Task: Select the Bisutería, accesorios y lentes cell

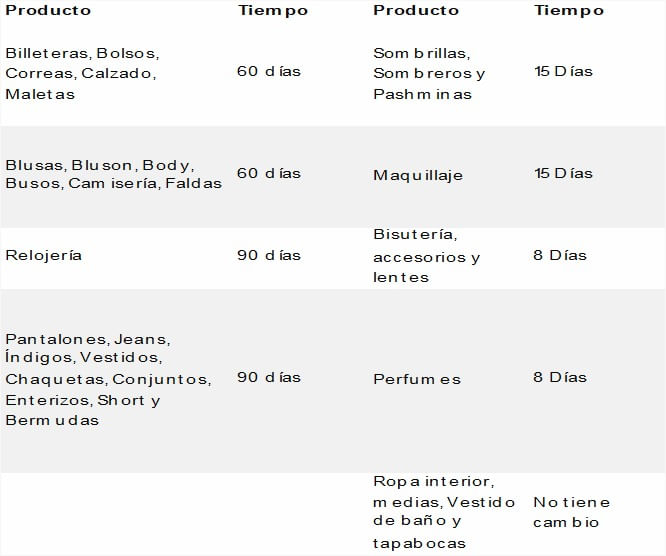Action: pyautogui.click(x=426, y=256)
